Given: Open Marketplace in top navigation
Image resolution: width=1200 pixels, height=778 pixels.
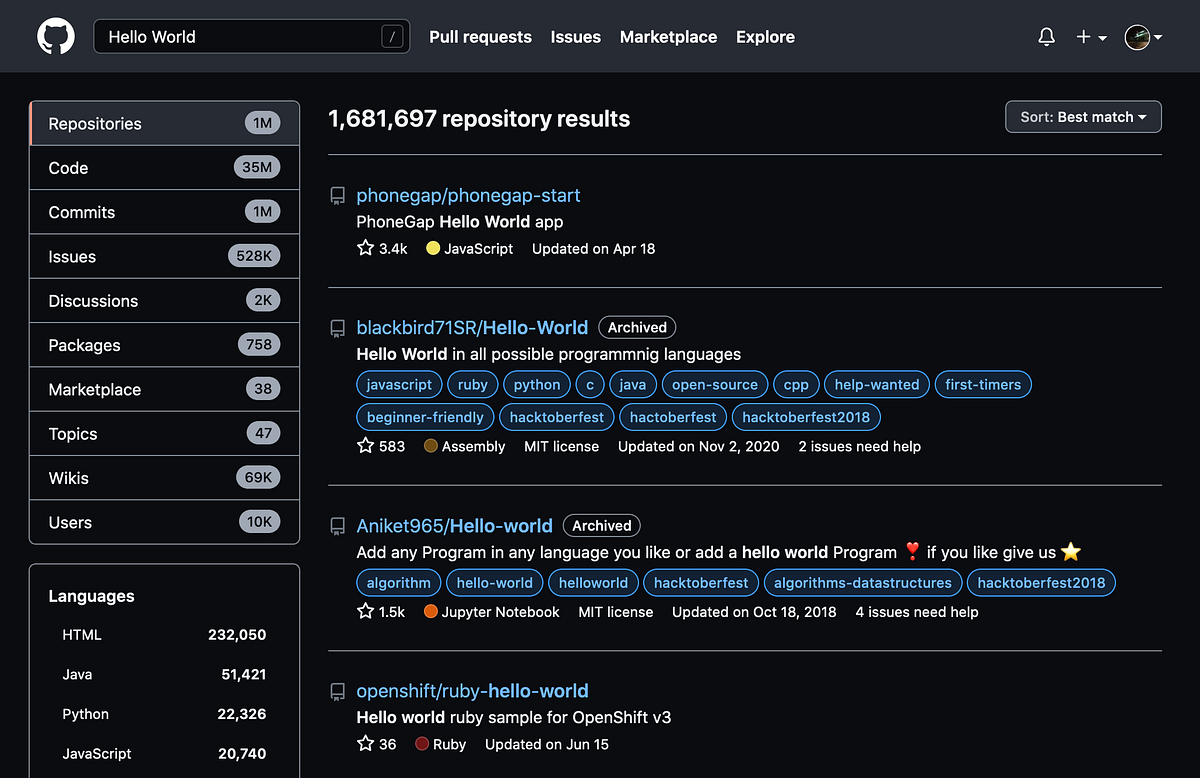Looking at the screenshot, I should coord(668,37).
